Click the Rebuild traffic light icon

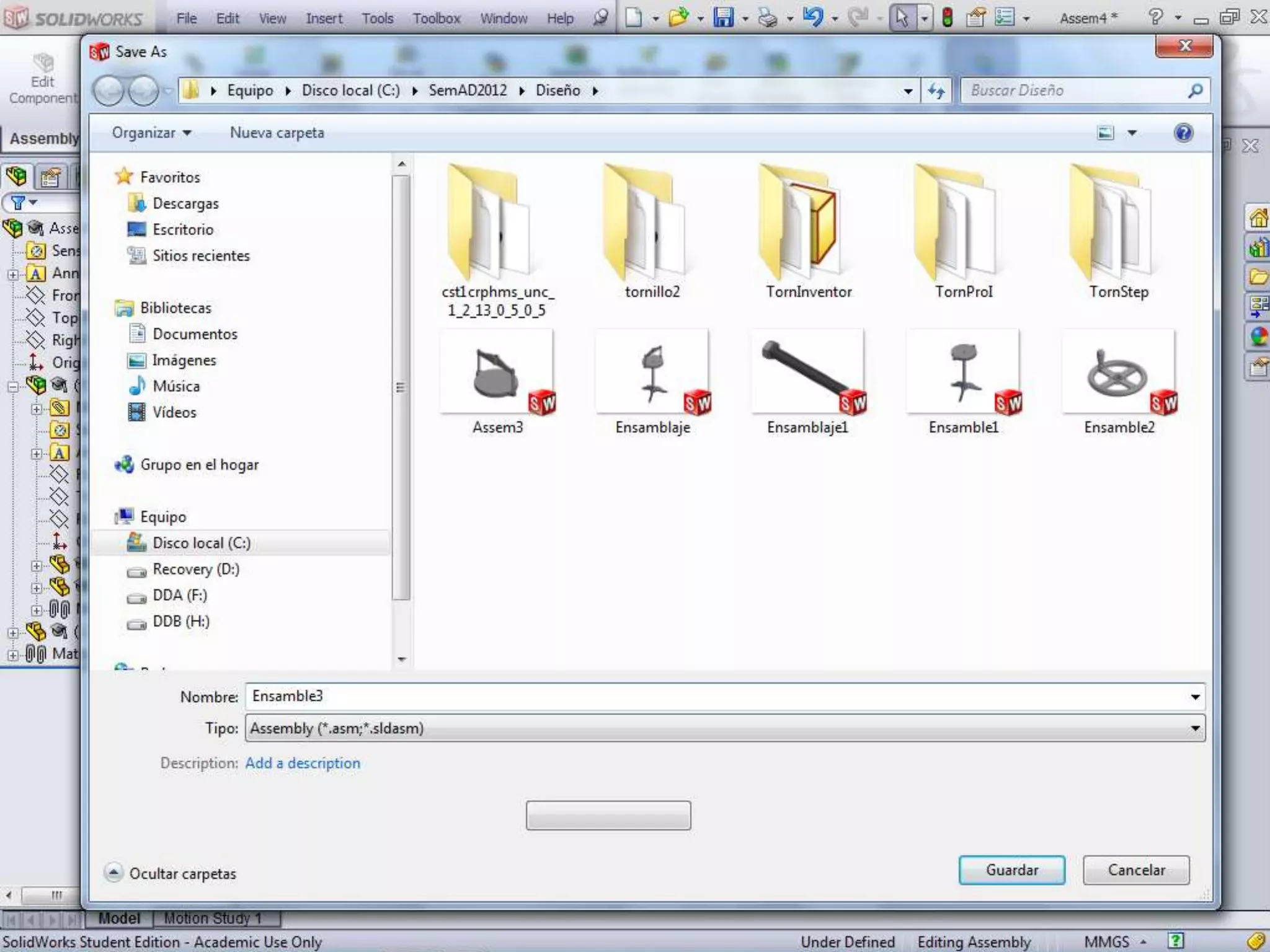947,17
